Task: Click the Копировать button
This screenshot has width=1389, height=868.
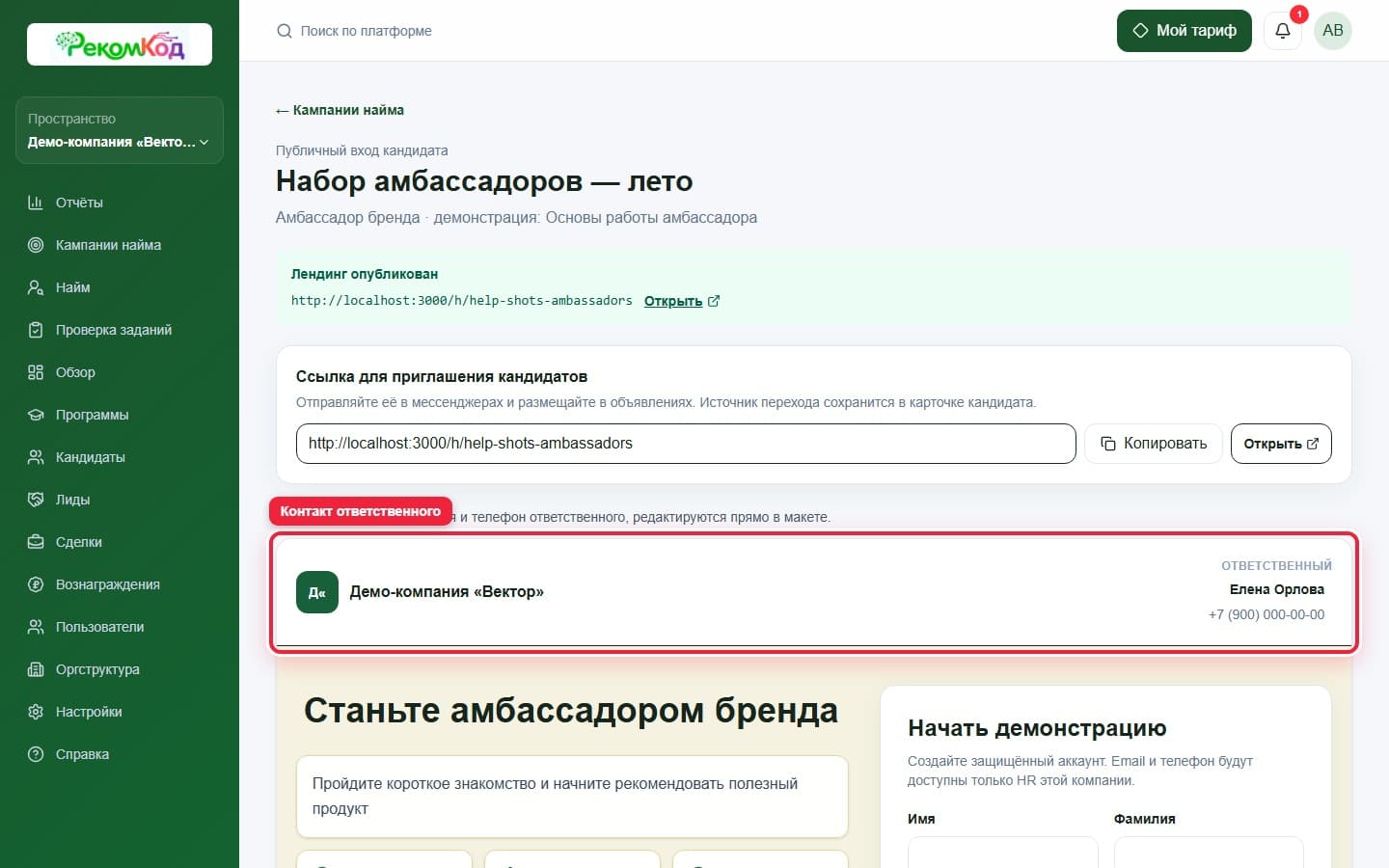Action: (1154, 444)
